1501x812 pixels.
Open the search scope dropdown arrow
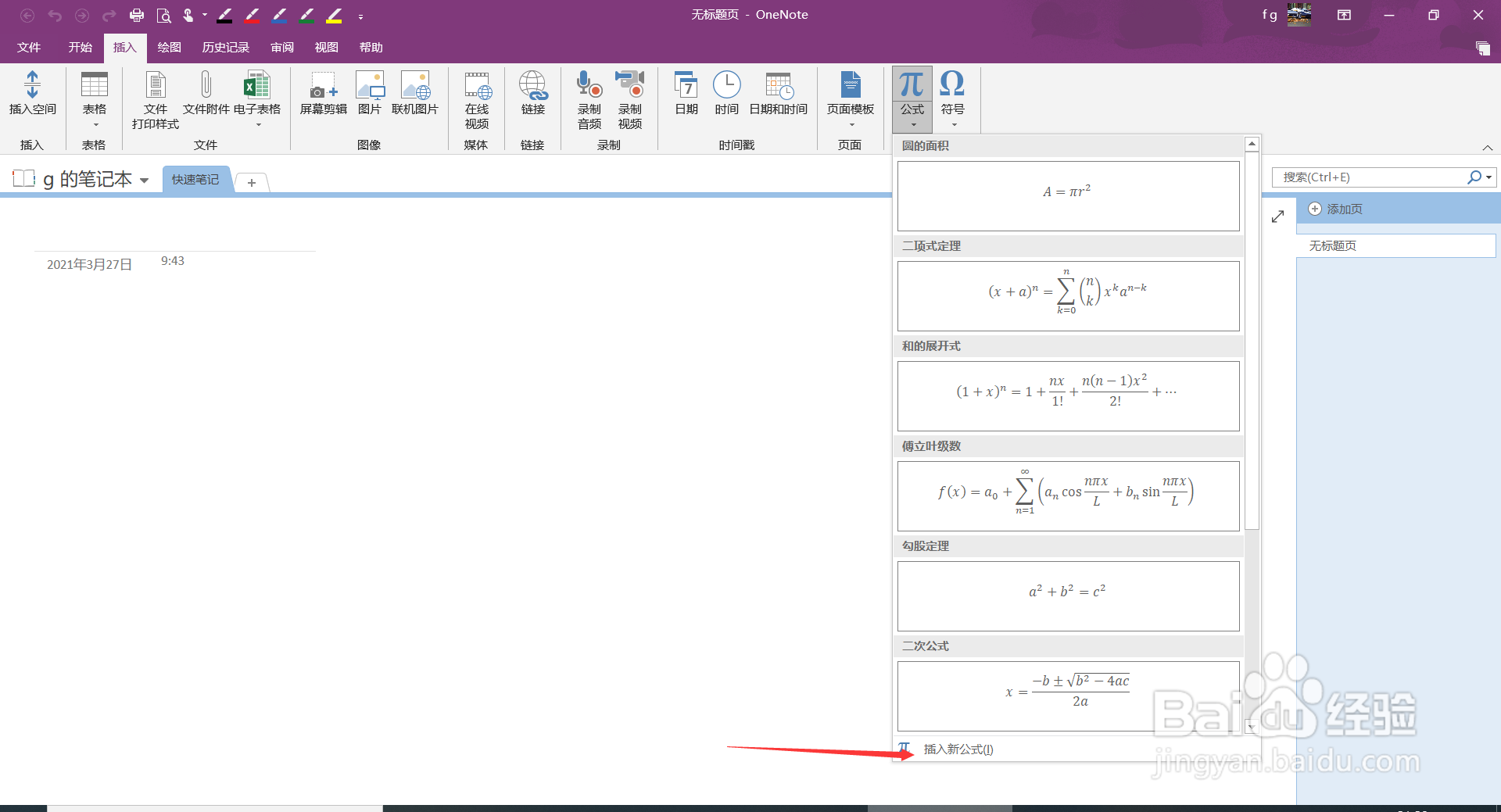click(x=1489, y=177)
